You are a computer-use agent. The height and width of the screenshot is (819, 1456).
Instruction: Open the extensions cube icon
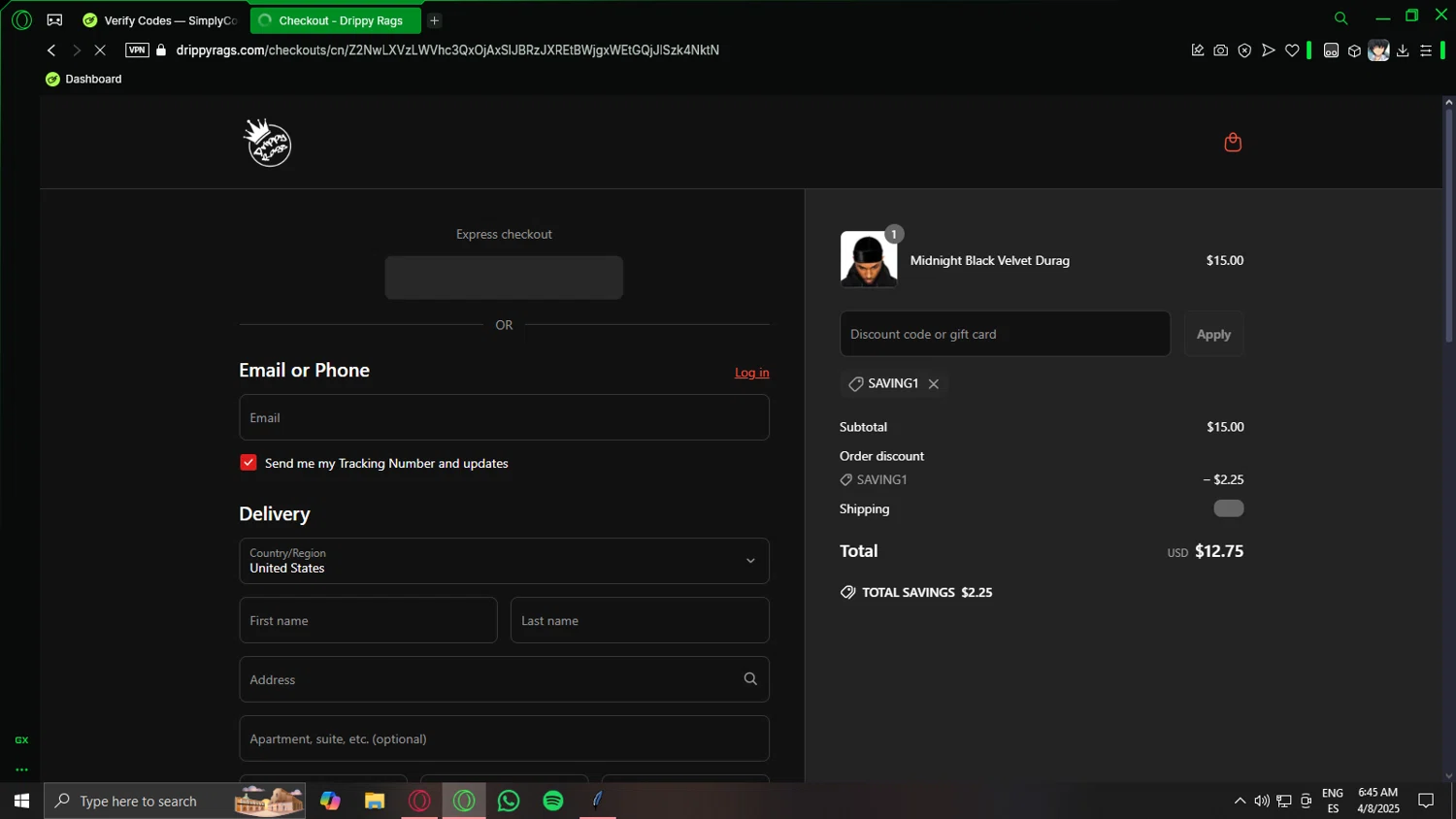click(1354, 50)
